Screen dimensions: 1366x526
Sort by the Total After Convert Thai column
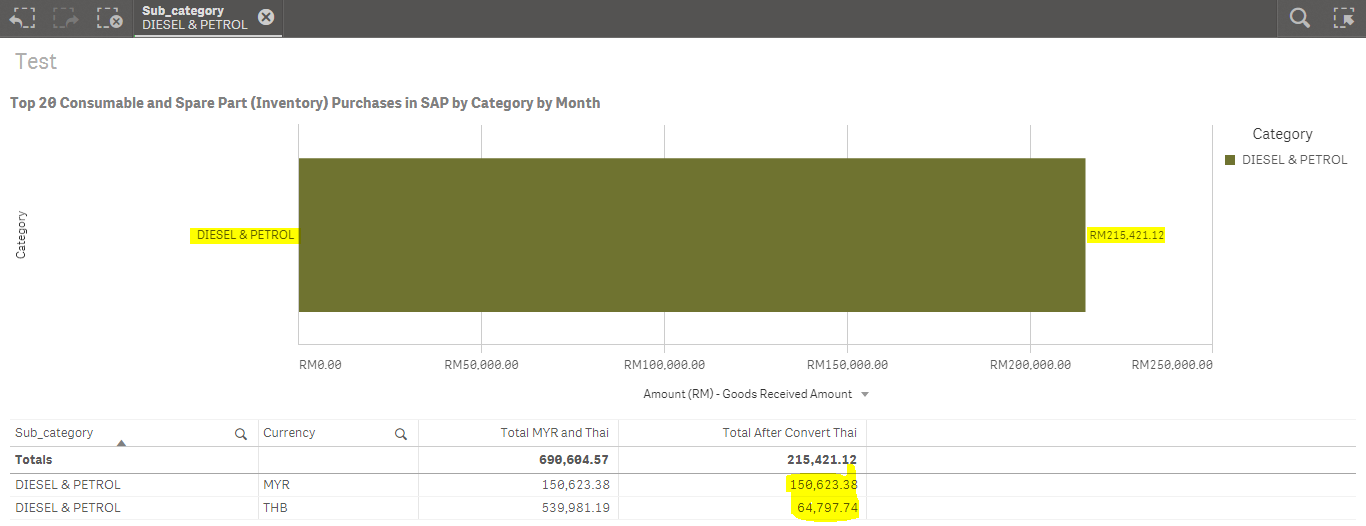point(789,433)
